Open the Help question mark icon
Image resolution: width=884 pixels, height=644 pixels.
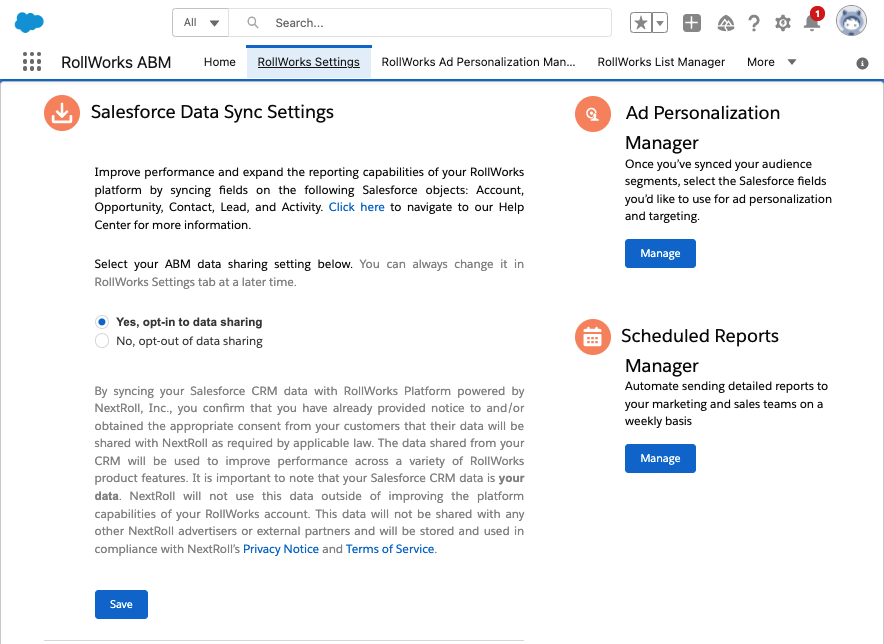click(754, 23)
